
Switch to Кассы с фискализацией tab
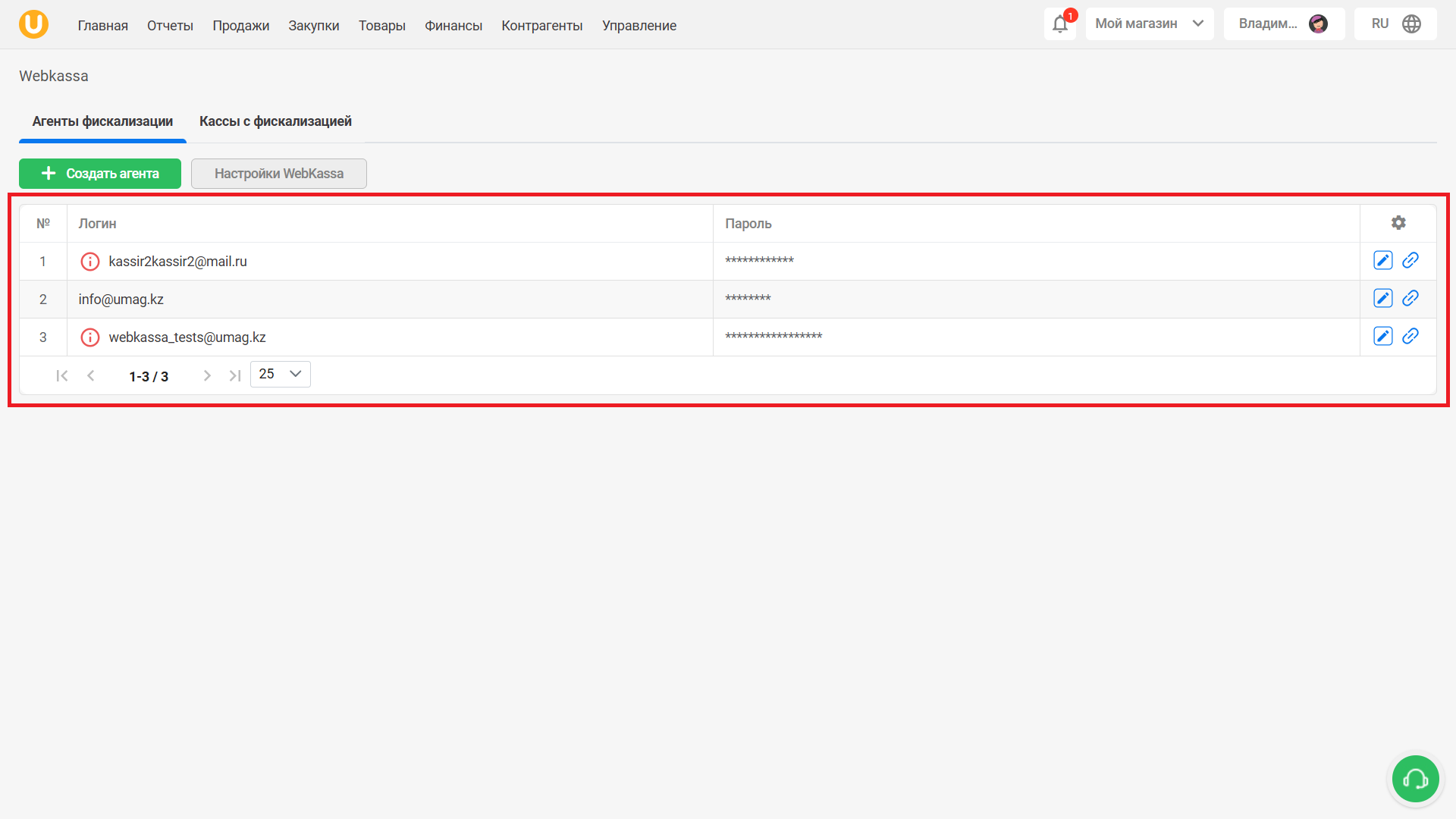(x=275, y=121)
